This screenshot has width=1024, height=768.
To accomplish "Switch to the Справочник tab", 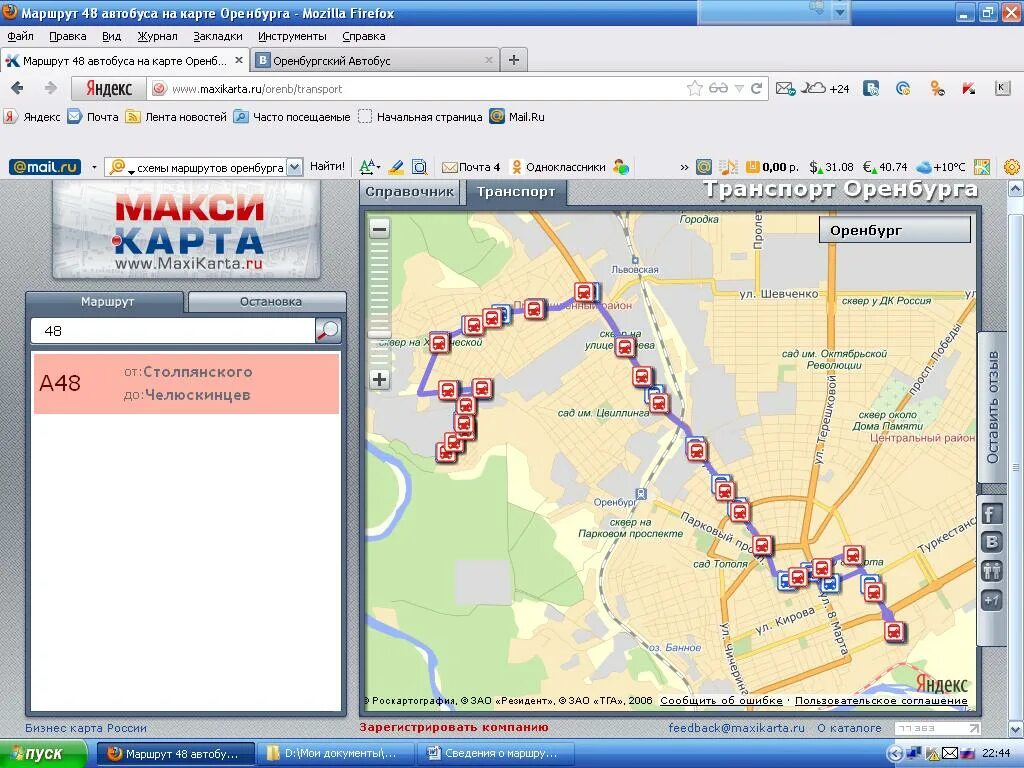I will (409, 192).
